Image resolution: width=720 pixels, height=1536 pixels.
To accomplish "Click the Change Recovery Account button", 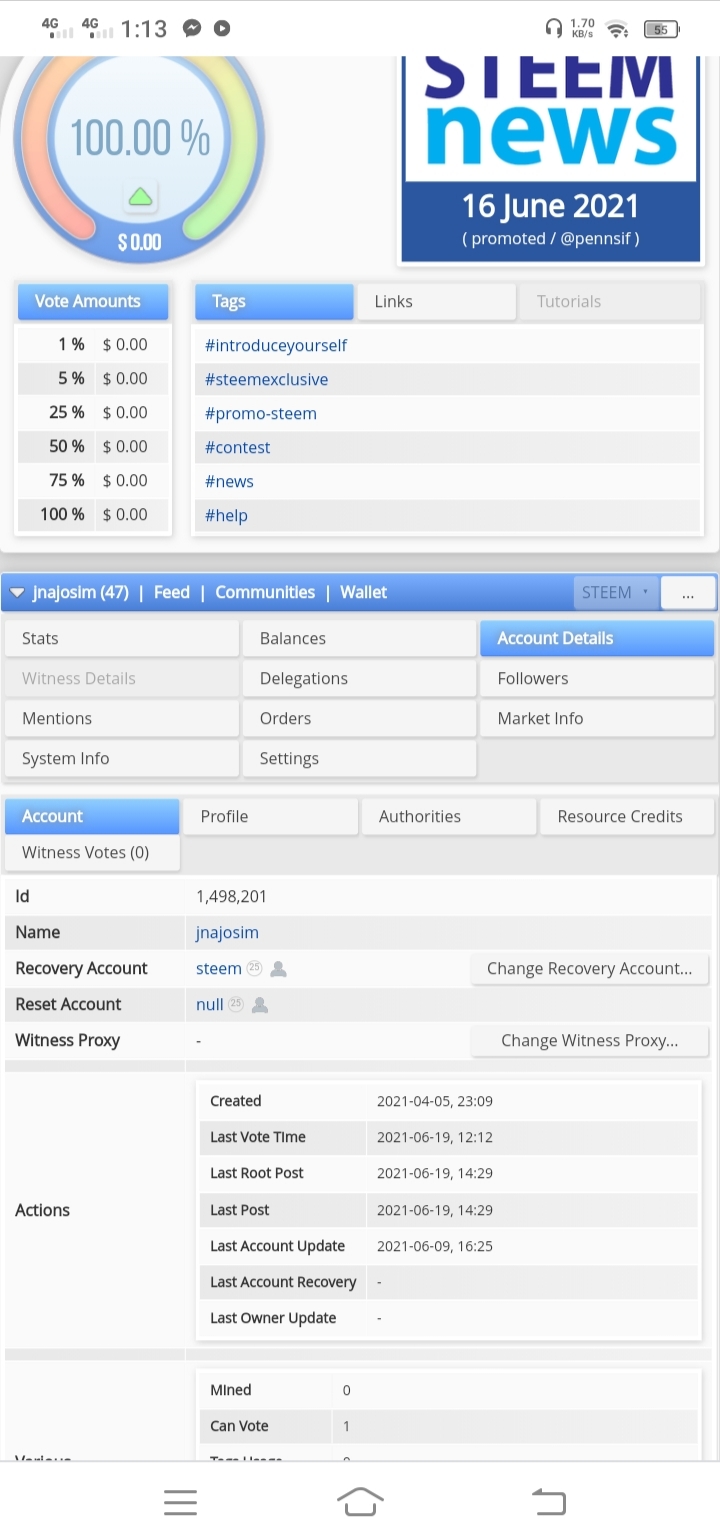I will [x=590, y=968].
